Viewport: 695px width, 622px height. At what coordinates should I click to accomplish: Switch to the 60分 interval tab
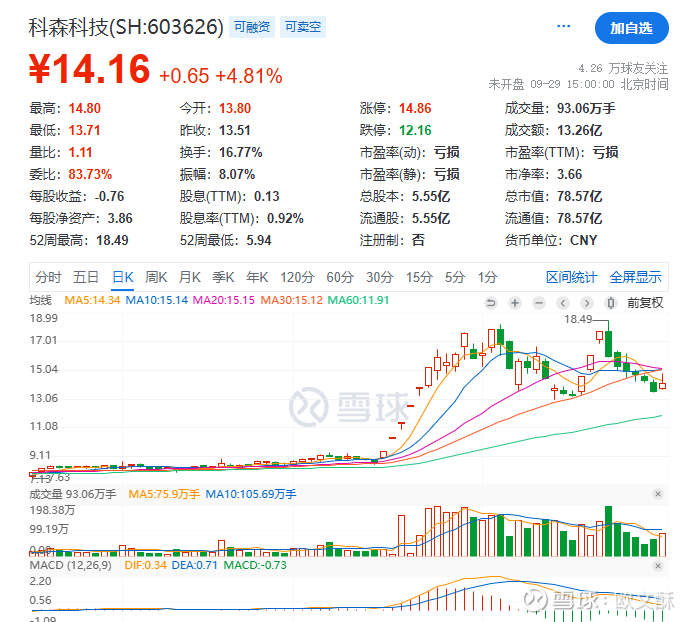tap(340, 277)
